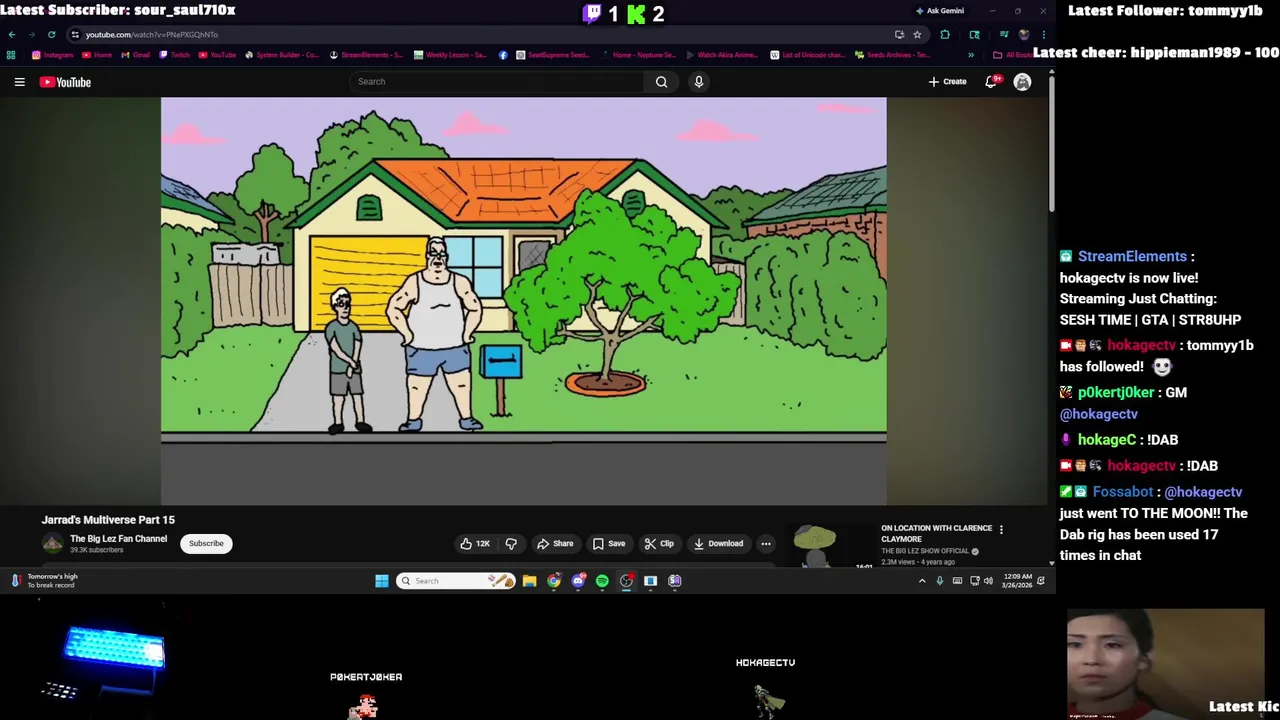Open File Explorer from the taskbar

530,581
